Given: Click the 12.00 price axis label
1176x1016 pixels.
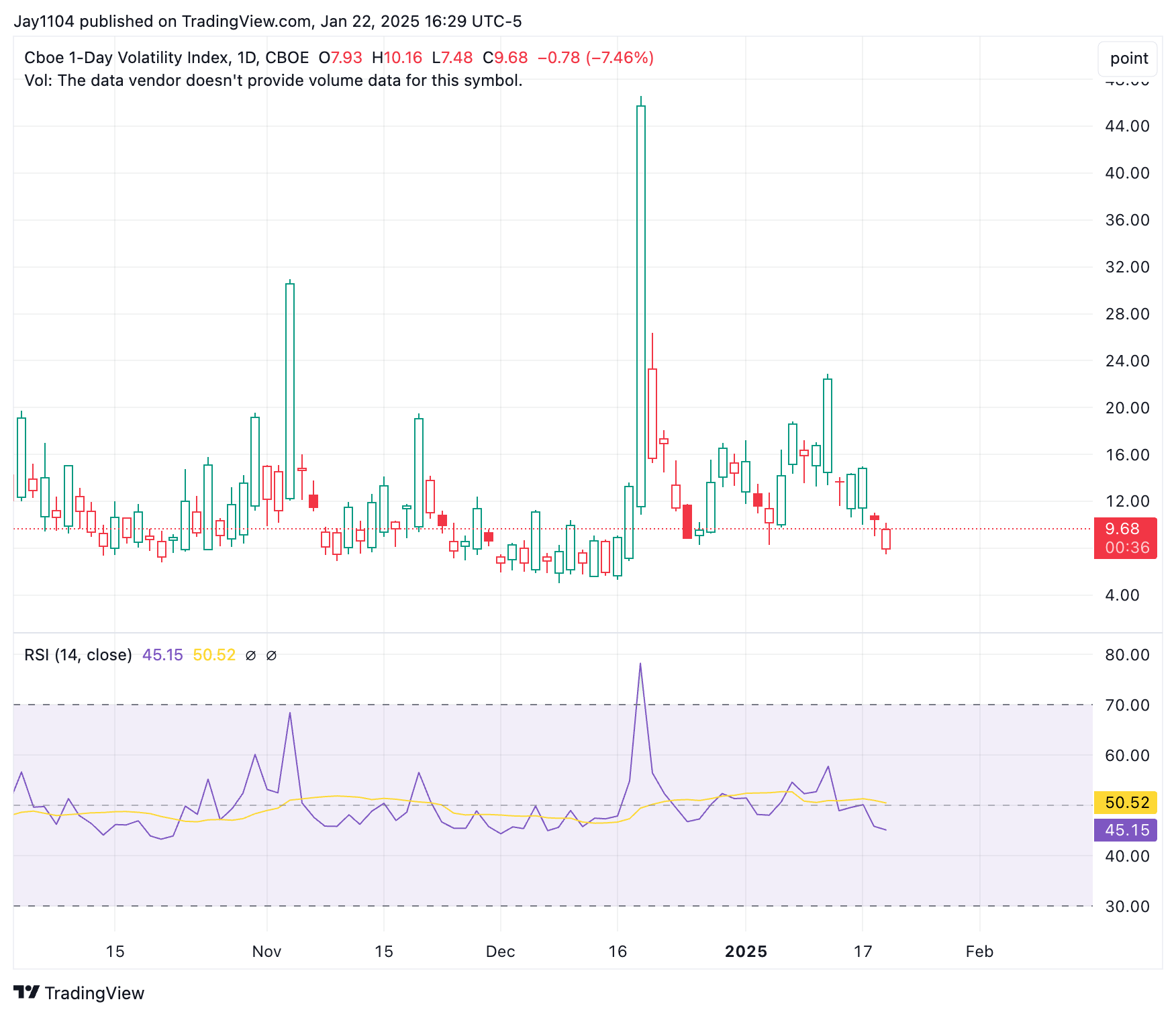Looking at the screenshot, I should click(1127, 501).
